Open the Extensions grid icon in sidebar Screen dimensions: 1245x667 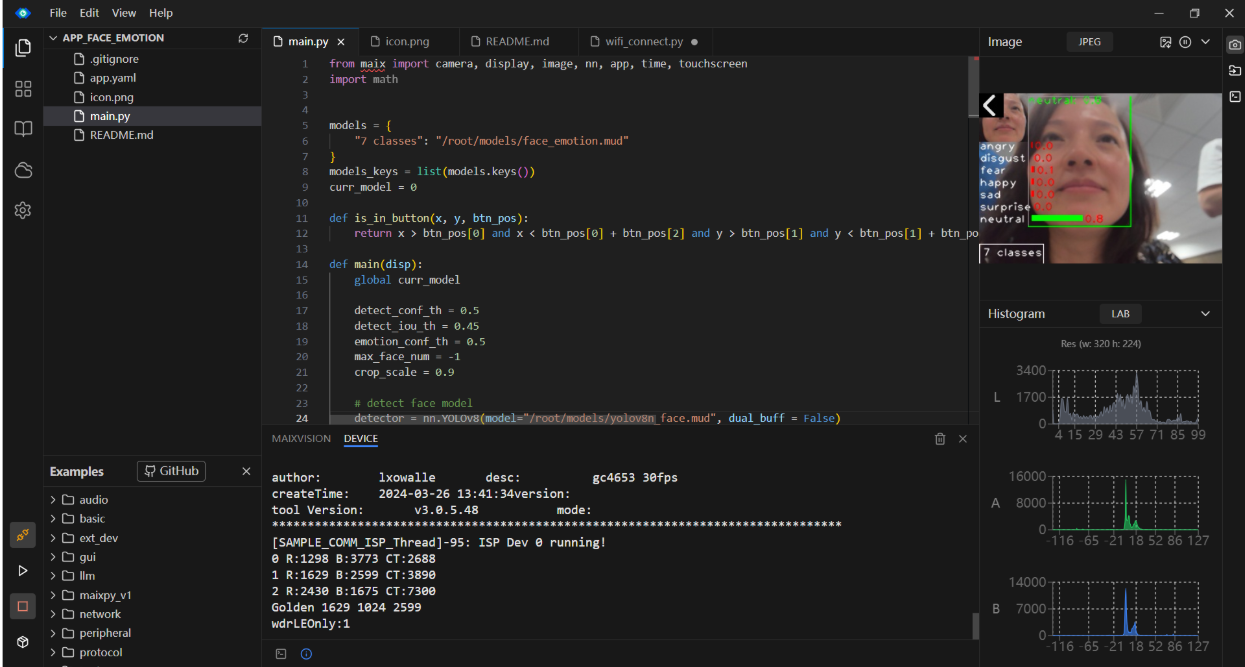pos(23,89)
